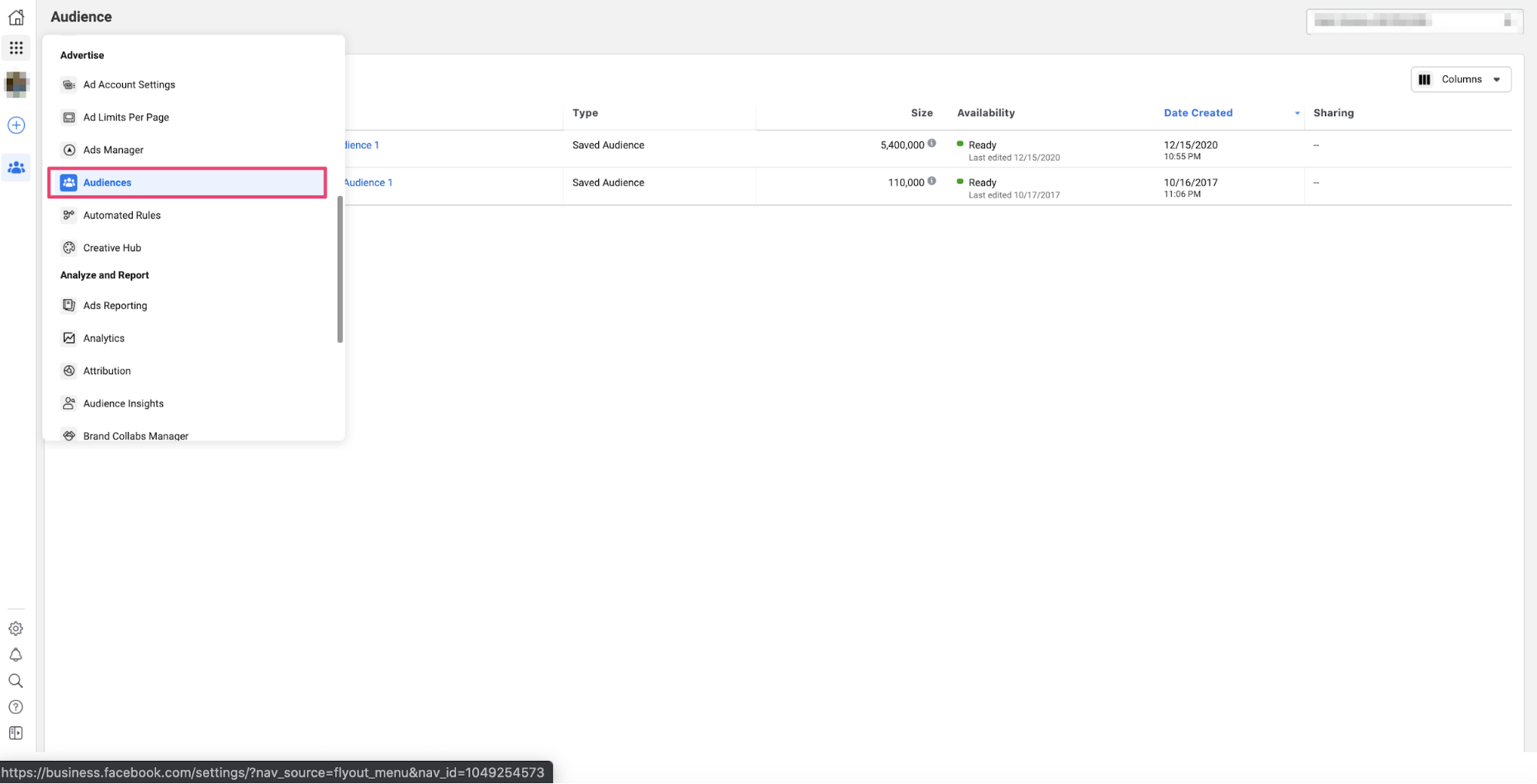Open the blurred account selector dropdown
1537x784 pixels.
(1413, 22)
